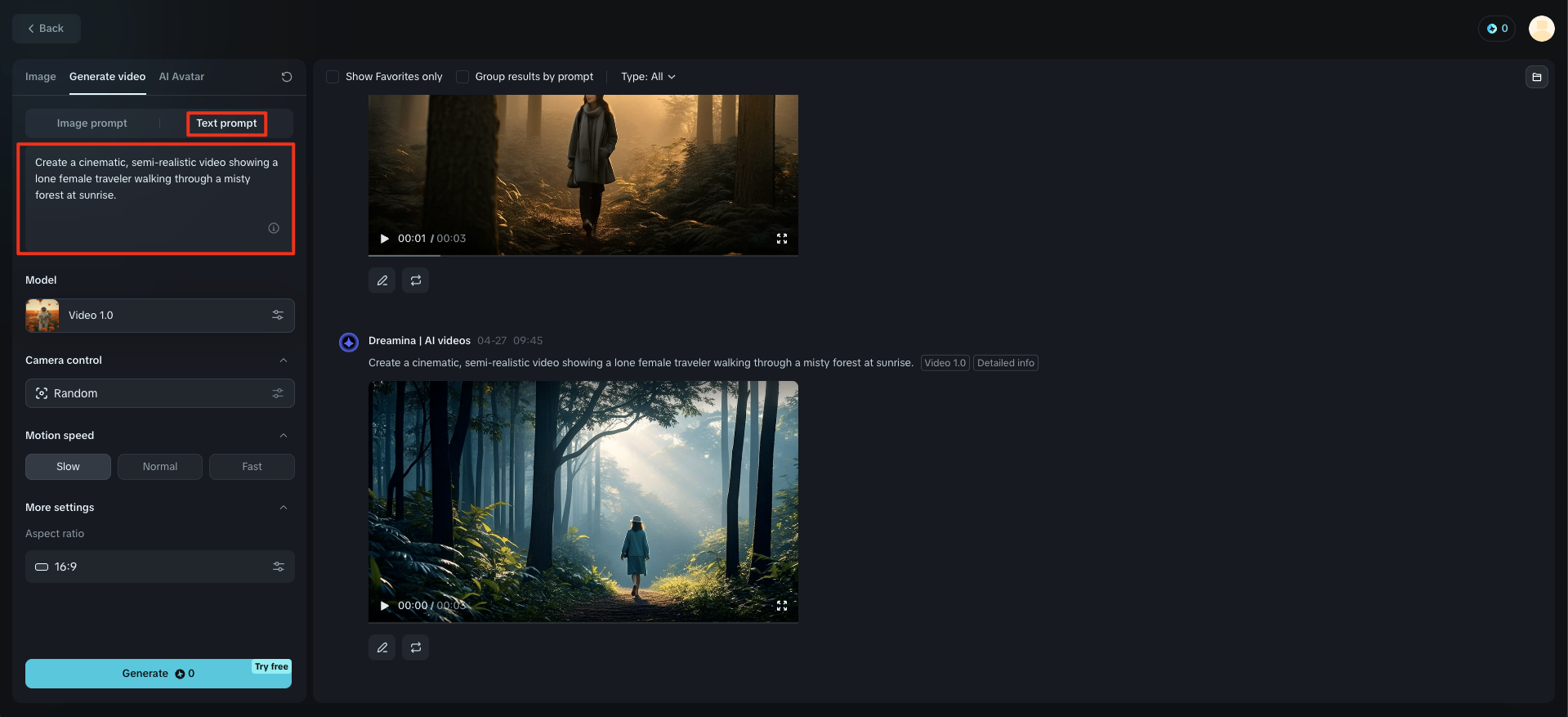
Task: Switch to Image prompt mode
Action: pos(92,123)
